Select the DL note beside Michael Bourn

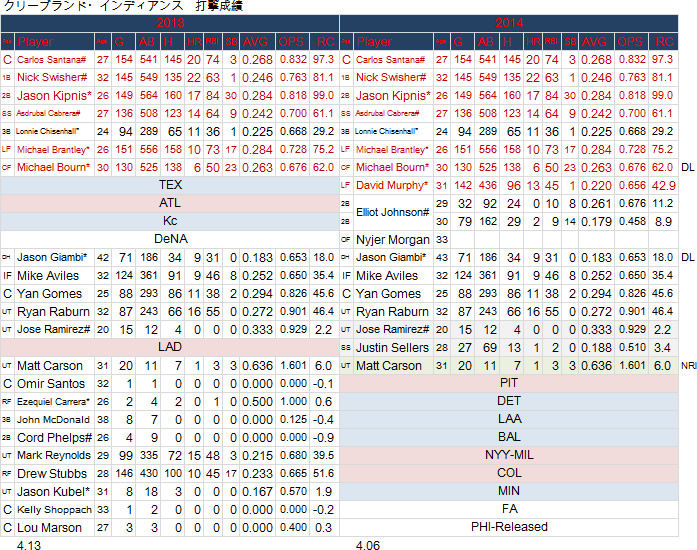[x=687, y=168]
